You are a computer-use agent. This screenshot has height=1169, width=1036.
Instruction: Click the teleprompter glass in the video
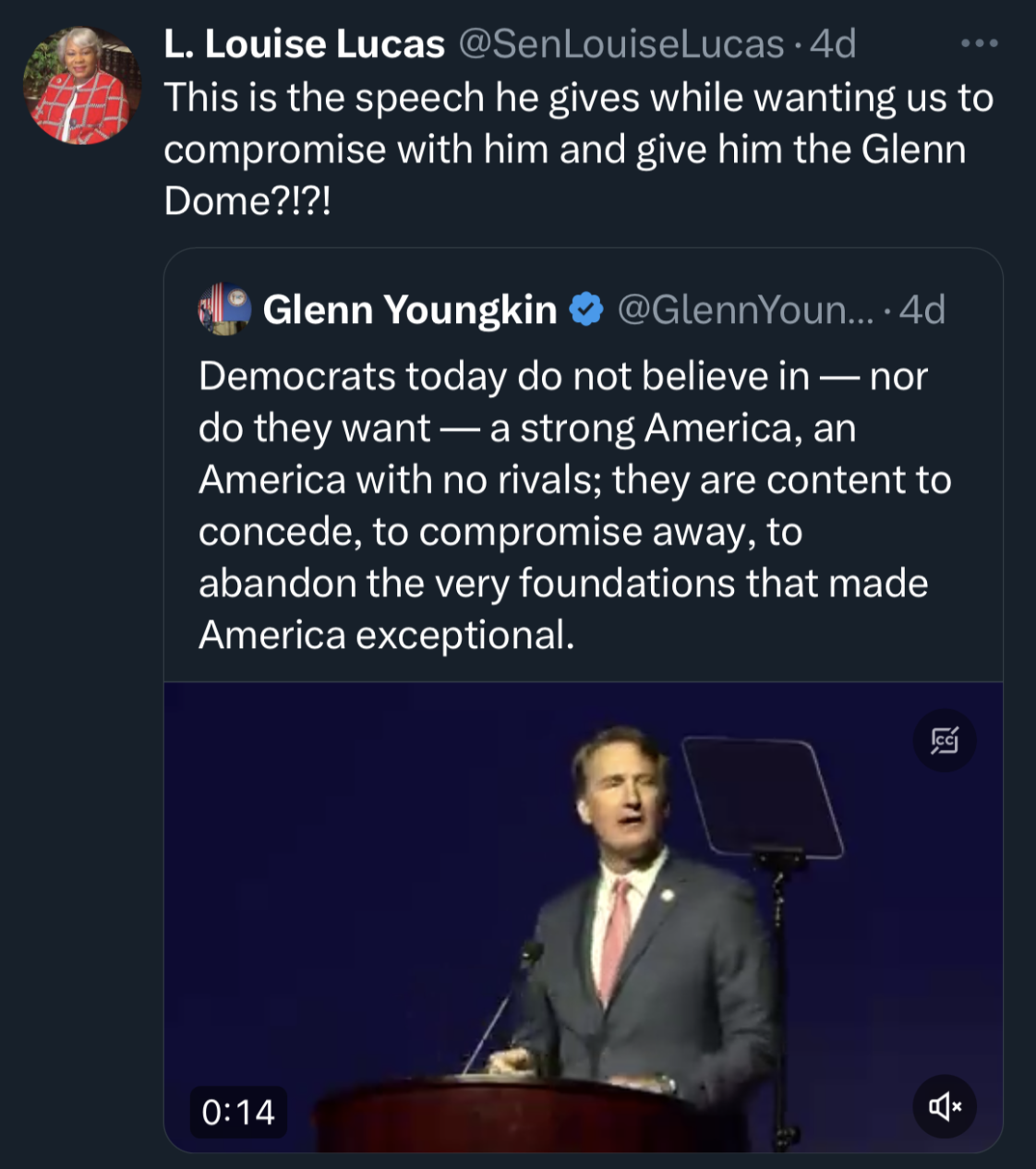click(762, 796)
